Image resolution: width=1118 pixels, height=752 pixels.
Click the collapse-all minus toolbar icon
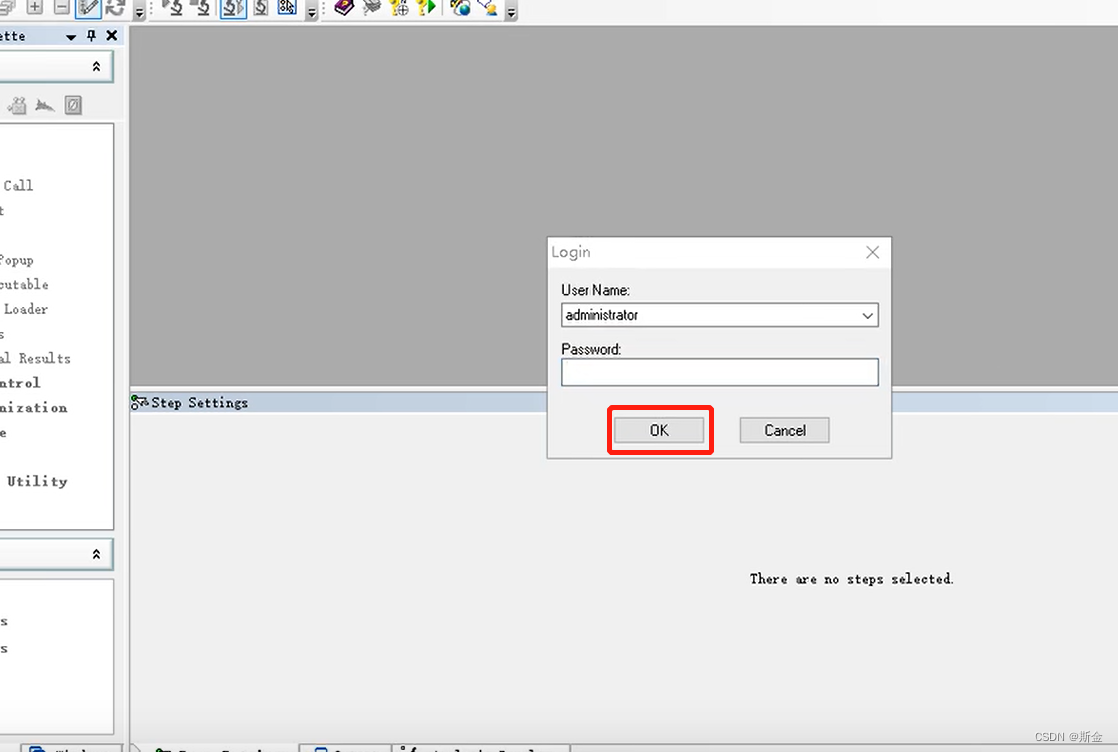click(61, 7)
